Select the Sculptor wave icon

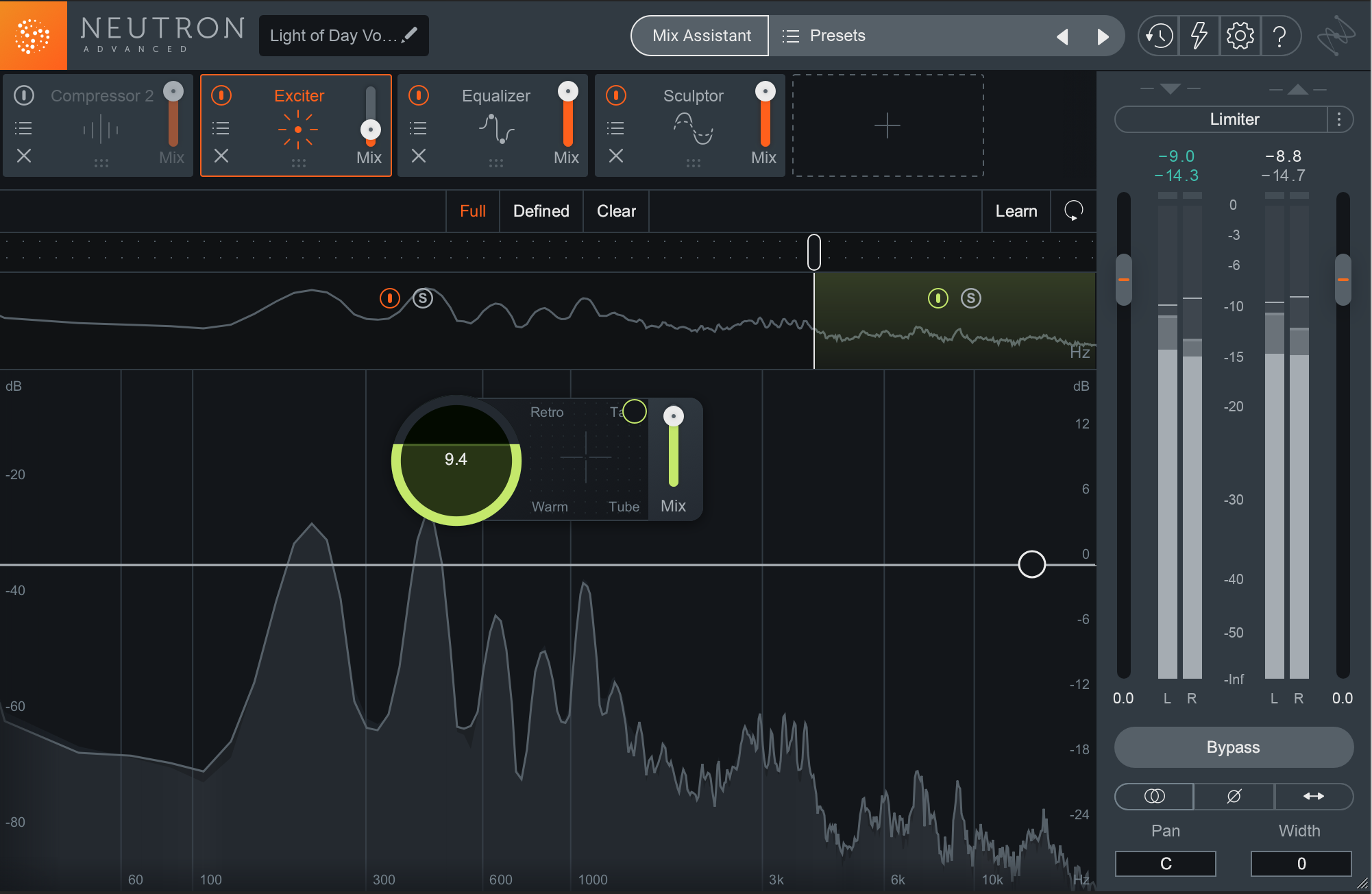[x=694, y=128]
